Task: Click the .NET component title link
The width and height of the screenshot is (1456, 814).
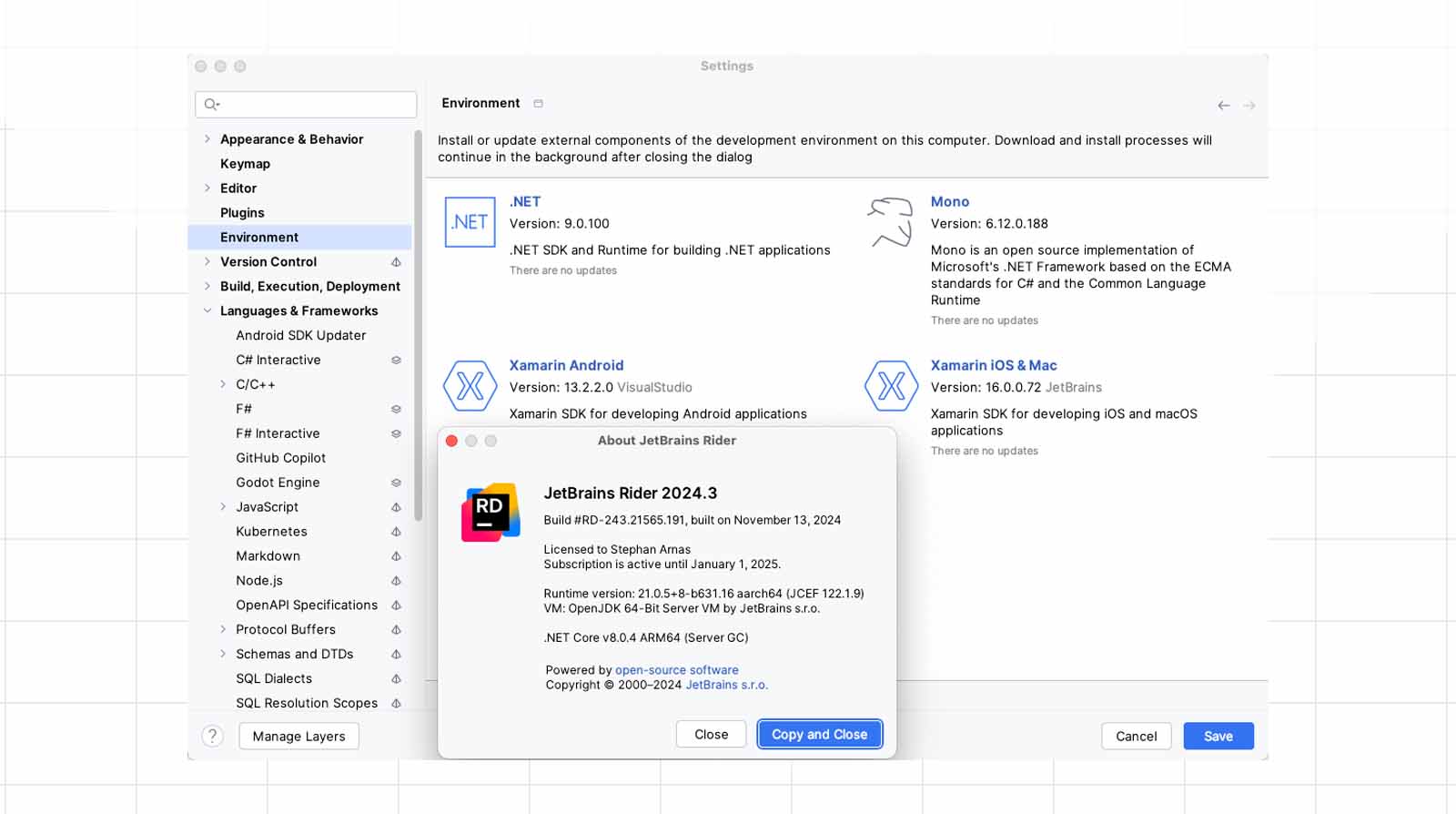Action: coord(525,202)
